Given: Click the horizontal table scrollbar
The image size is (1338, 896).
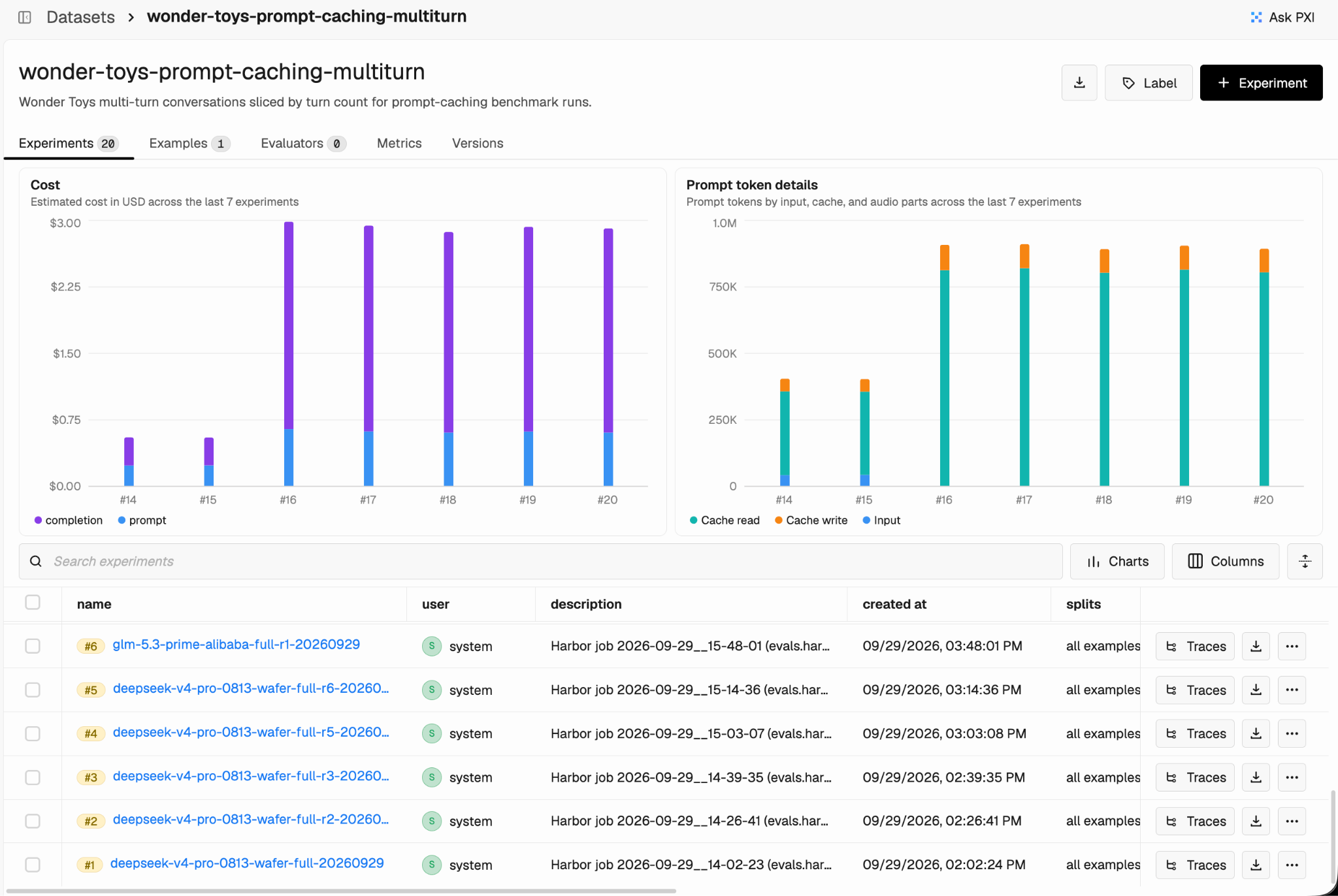Looking at the screenshot, I should tap(340, 891).
